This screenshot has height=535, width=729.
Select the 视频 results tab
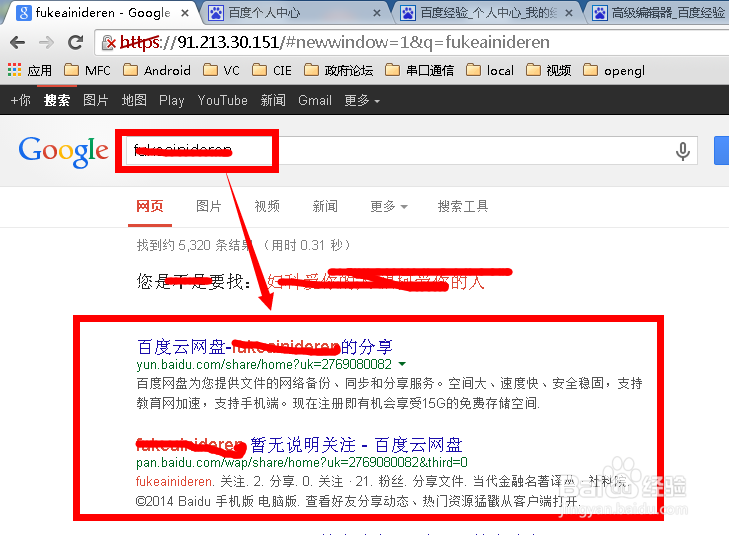pos(267,206)
